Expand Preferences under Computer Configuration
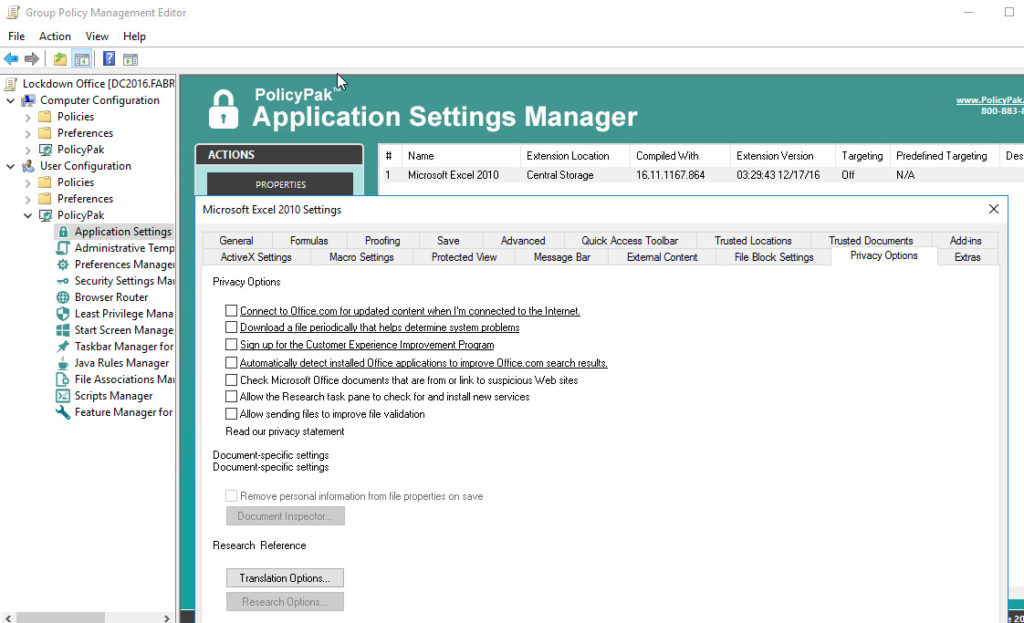1024x623 pixels. 27,134
